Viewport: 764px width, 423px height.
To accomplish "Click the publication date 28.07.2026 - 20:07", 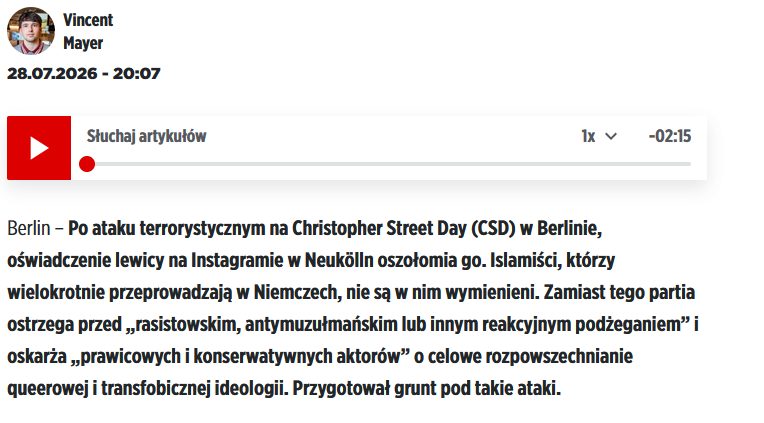I will coord(84,74).
